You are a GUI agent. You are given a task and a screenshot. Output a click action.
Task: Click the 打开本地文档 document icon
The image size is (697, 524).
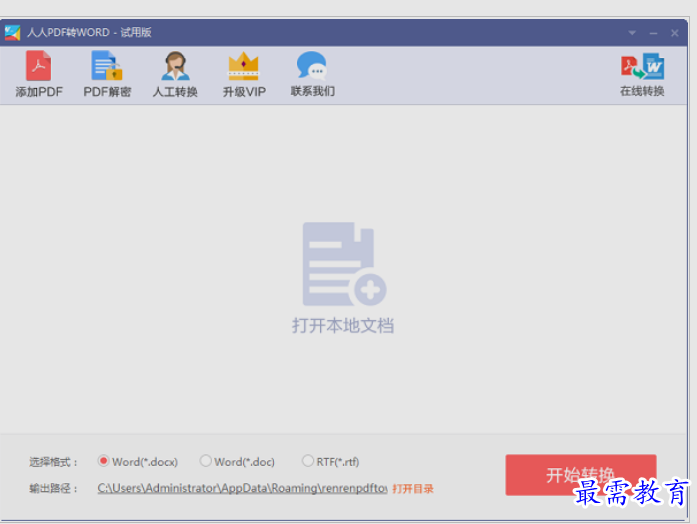pos(344,264)
